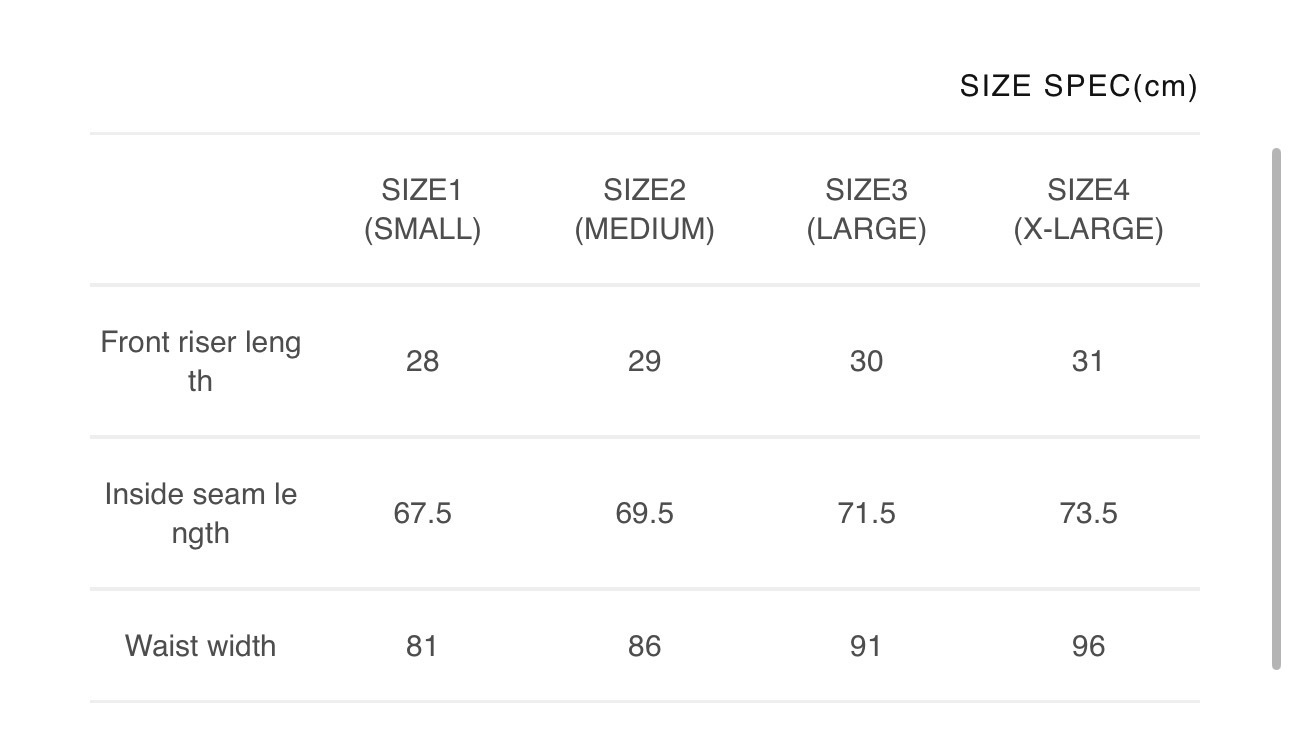The width and height of the screenshot is (1290, 733).
Task: Select waist width value 96
Action: click(x=1088, y=646)
